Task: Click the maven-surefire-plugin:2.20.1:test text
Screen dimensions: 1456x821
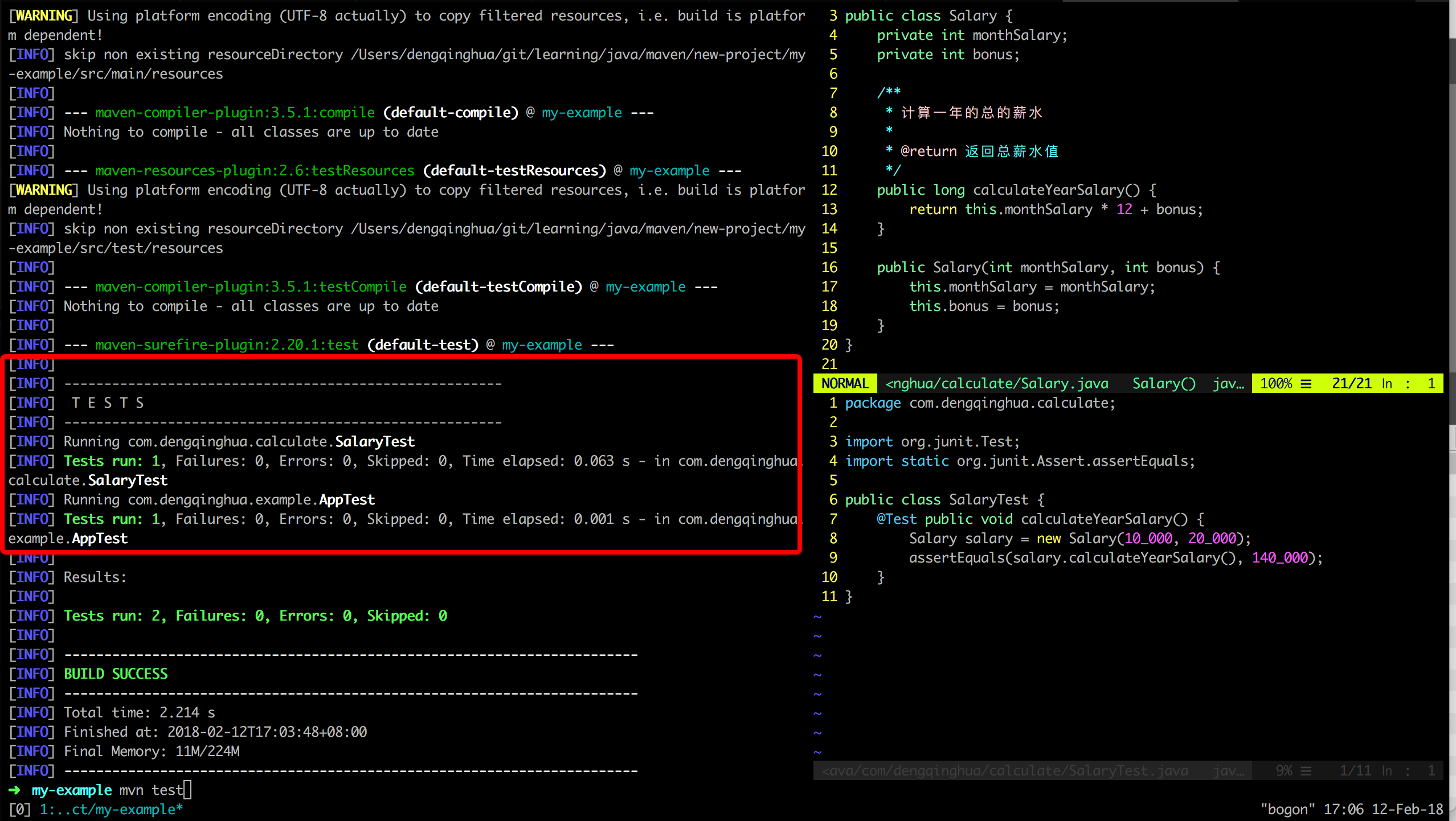Action: pyautogui.click(x=227, y=345)
